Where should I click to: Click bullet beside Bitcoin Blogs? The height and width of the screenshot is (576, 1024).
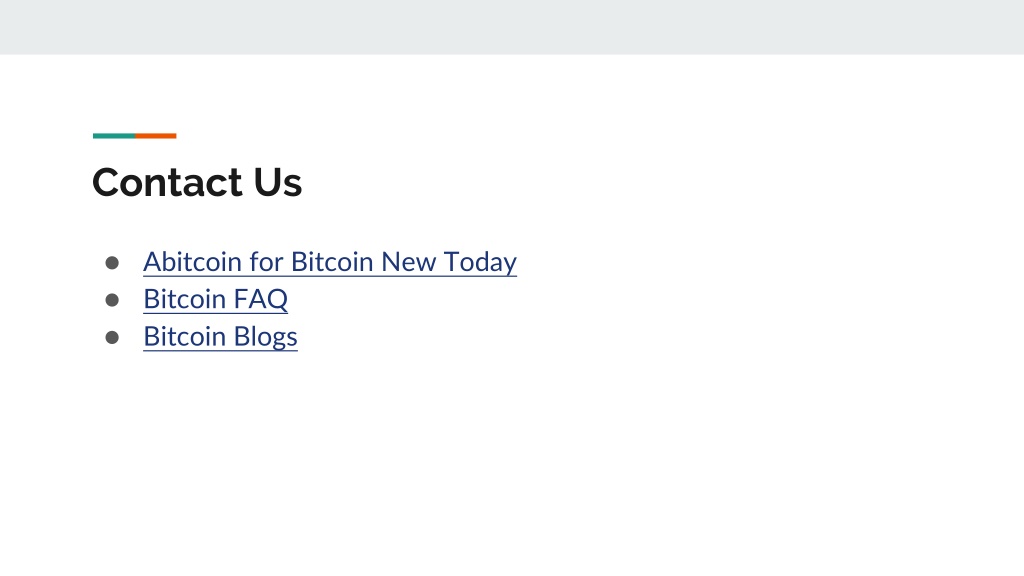(112, 338)
